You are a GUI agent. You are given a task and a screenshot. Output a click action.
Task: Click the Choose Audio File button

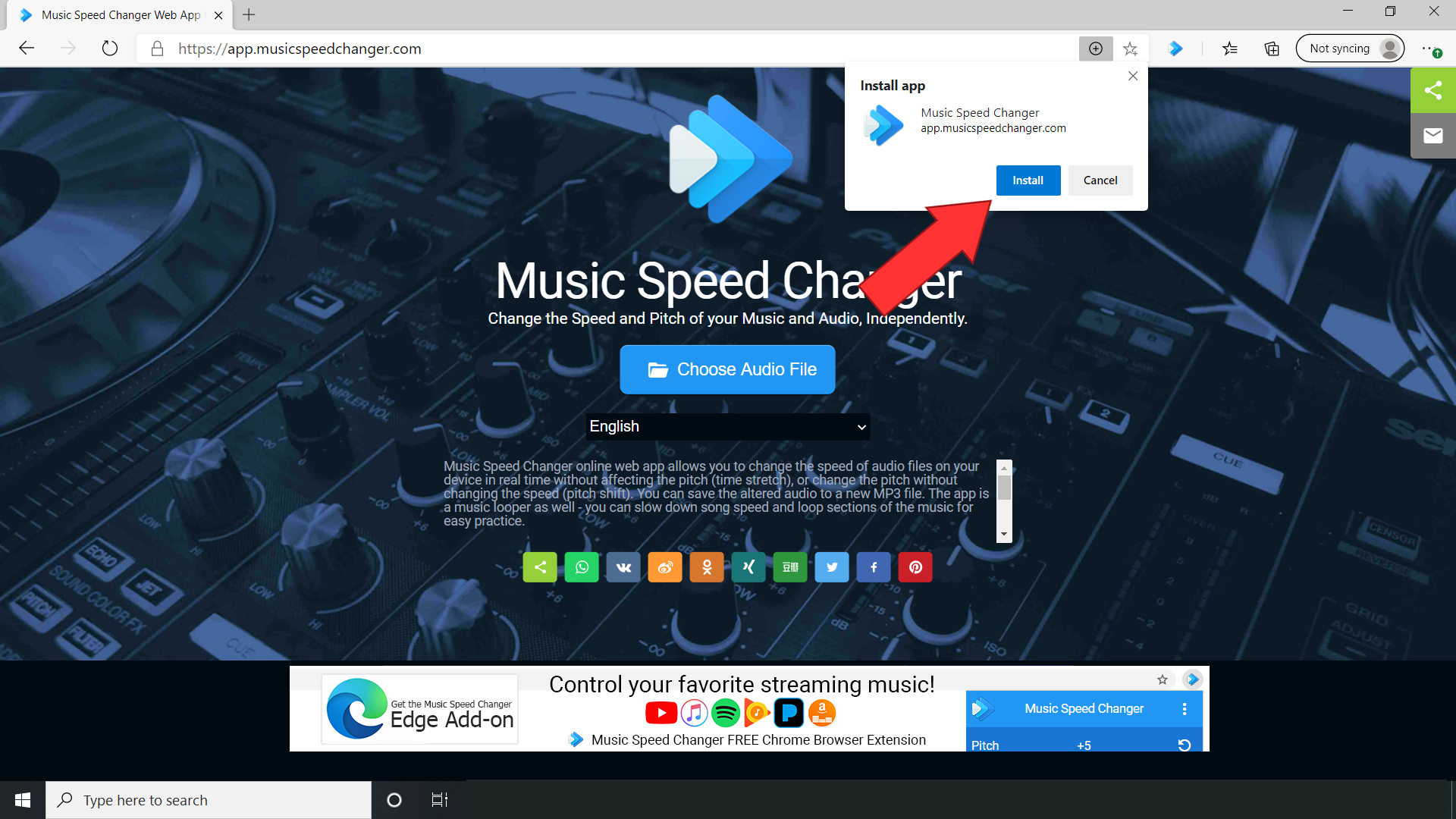tap(727, 369)
